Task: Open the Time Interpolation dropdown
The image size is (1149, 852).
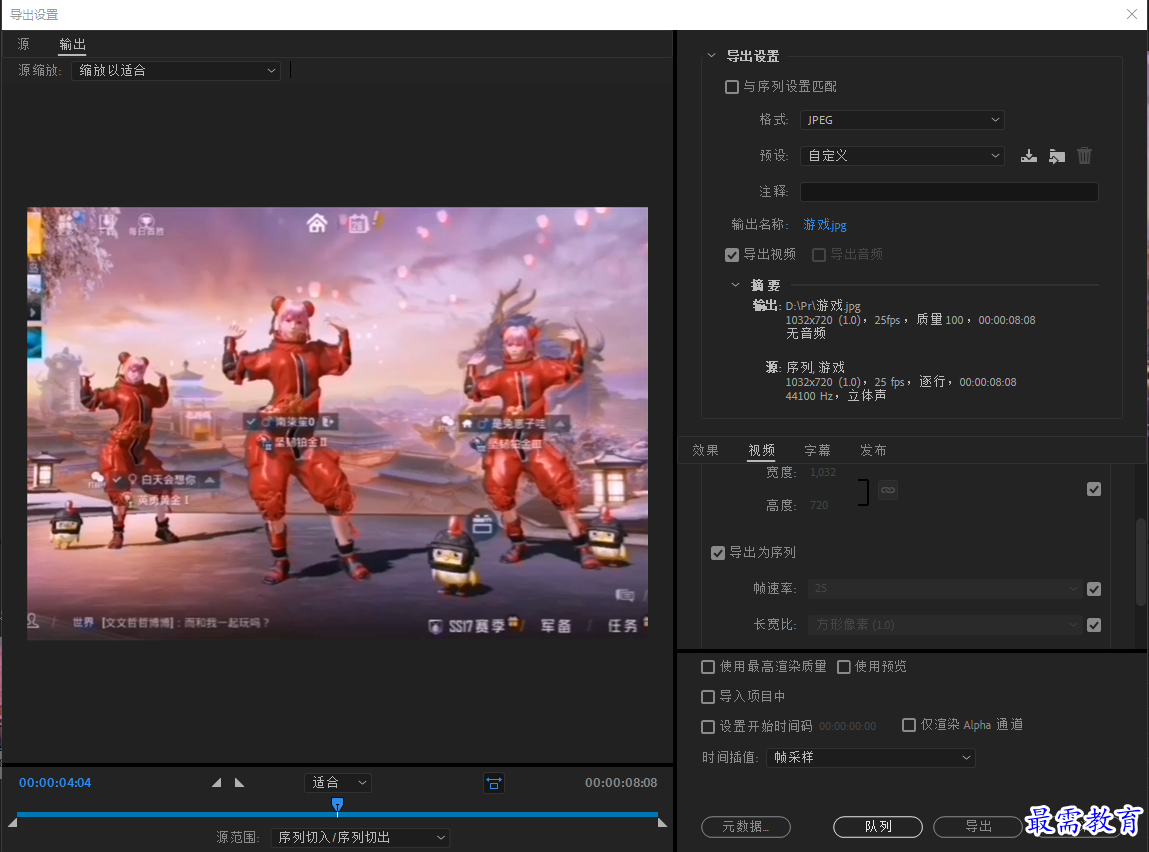Action: [871, 757]
